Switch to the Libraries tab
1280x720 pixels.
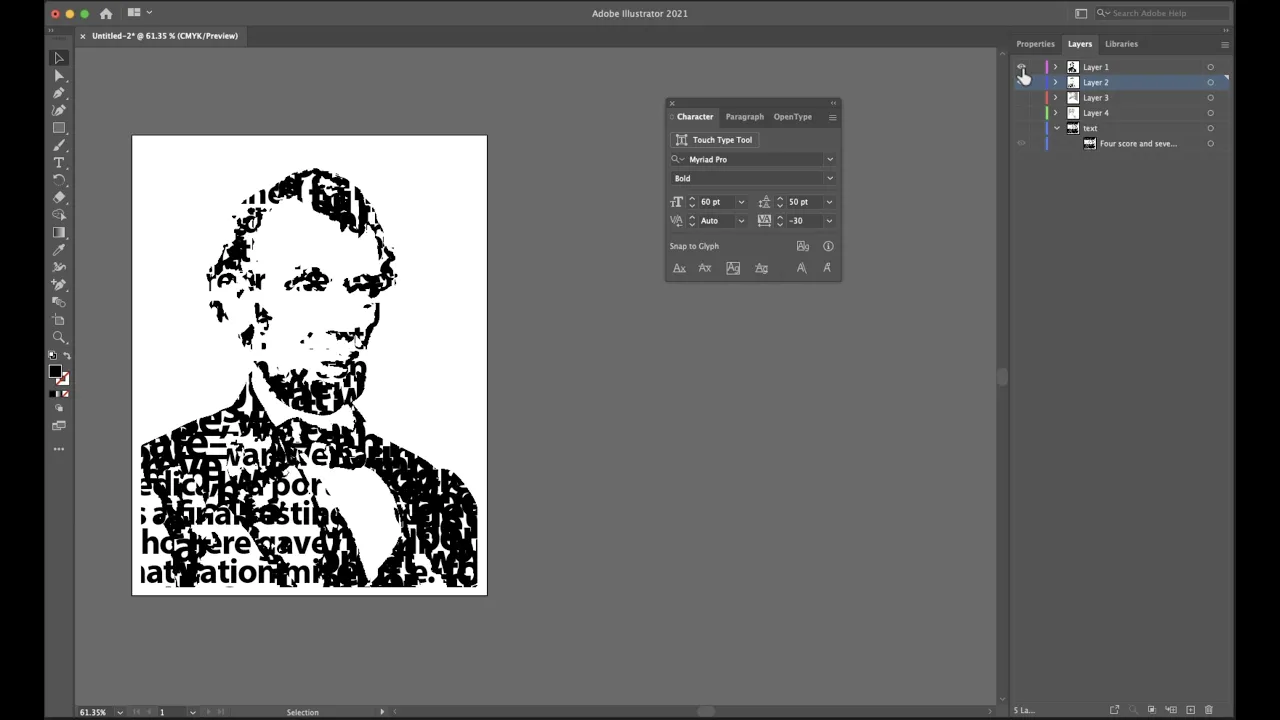tap(1121, 44)
